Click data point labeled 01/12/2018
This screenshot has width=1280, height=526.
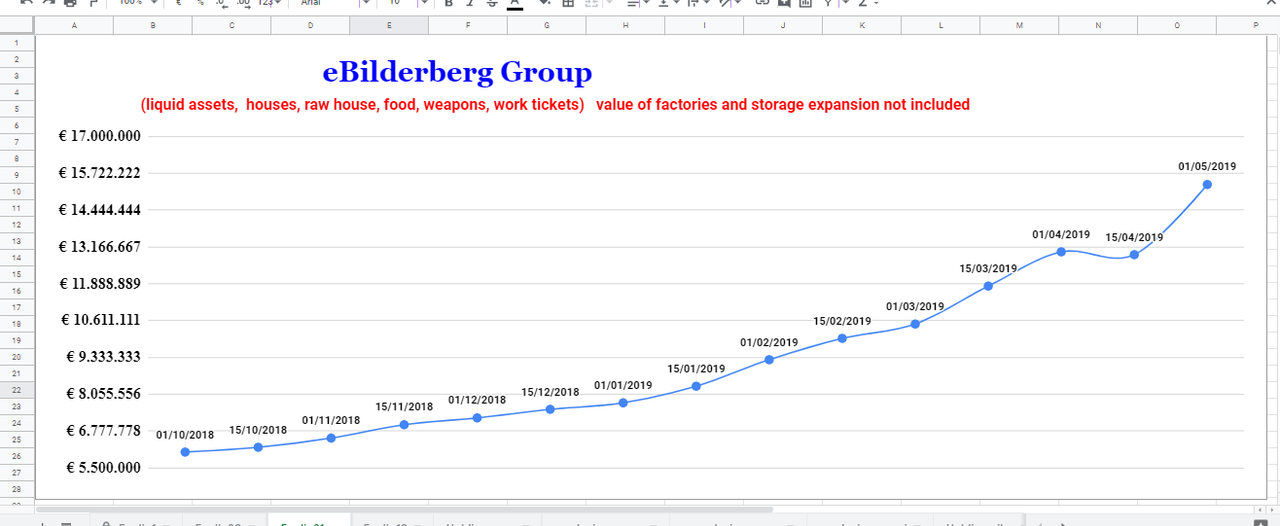pyautogui.click(x=477, y=417)
